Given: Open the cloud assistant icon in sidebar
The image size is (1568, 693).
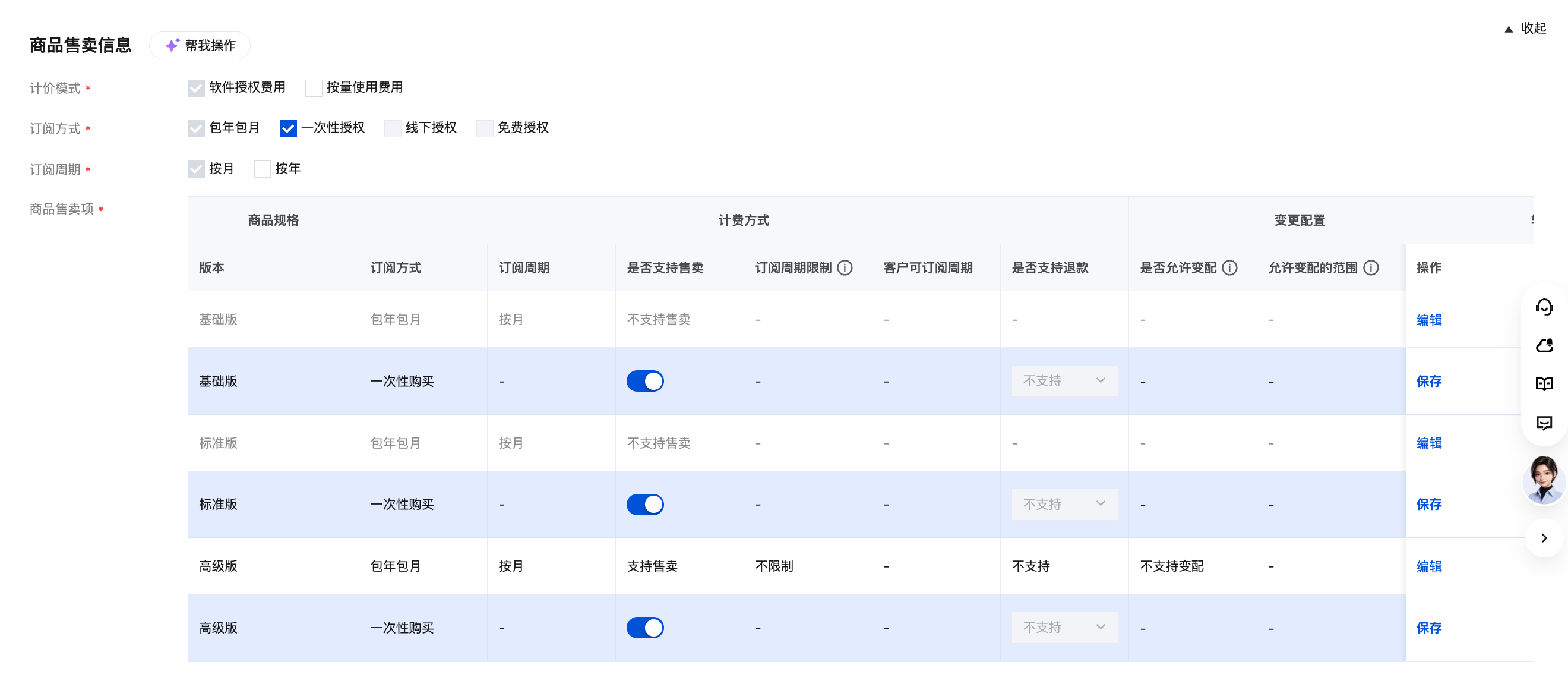Looking at the screenshot, I should pyautogui.click(x=1544, y=345).
